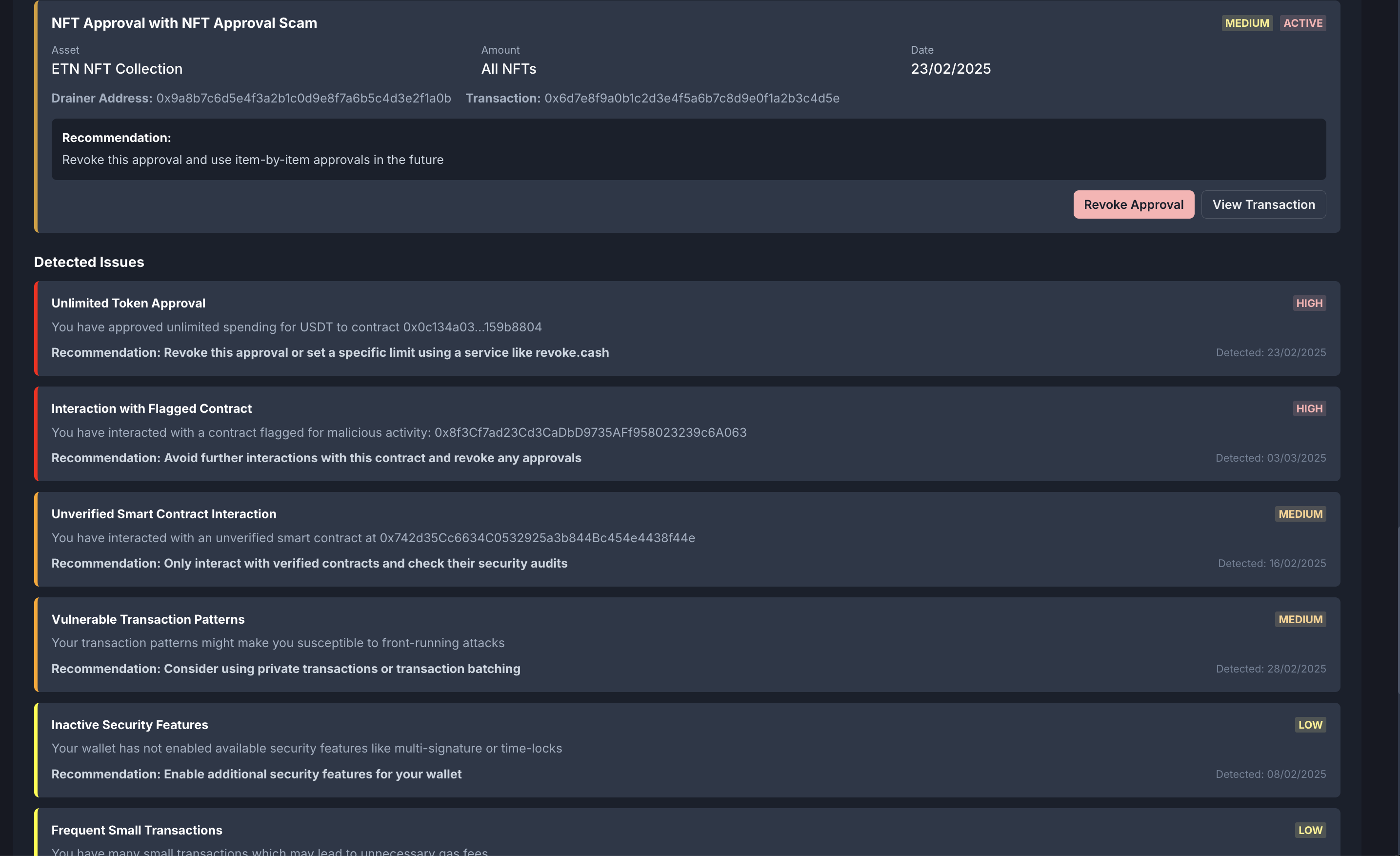Open the Unlimited Token Approval issue
Viewport: 1400px width, 856px height.
point(128,303)
